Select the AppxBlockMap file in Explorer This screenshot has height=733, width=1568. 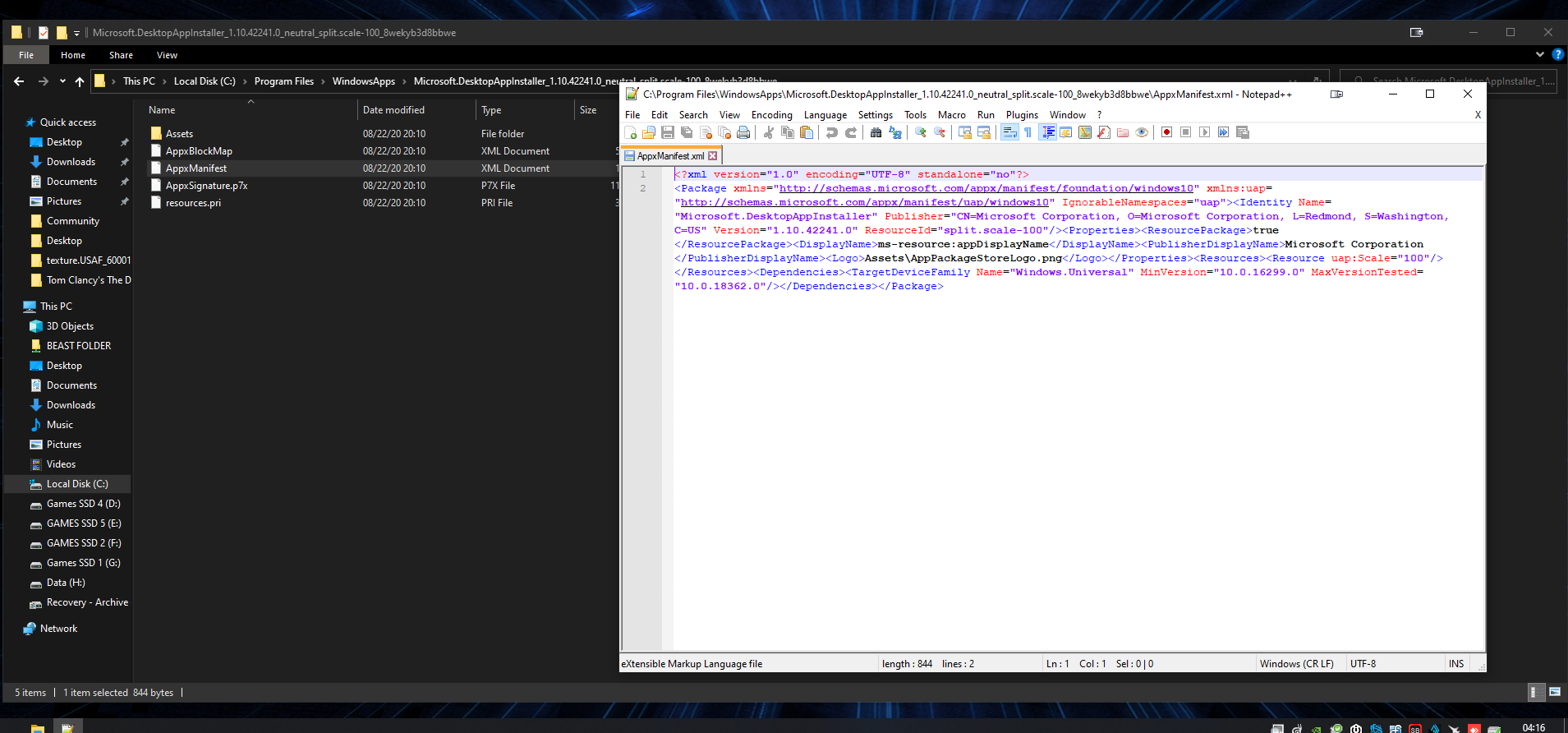click(199, 151)
